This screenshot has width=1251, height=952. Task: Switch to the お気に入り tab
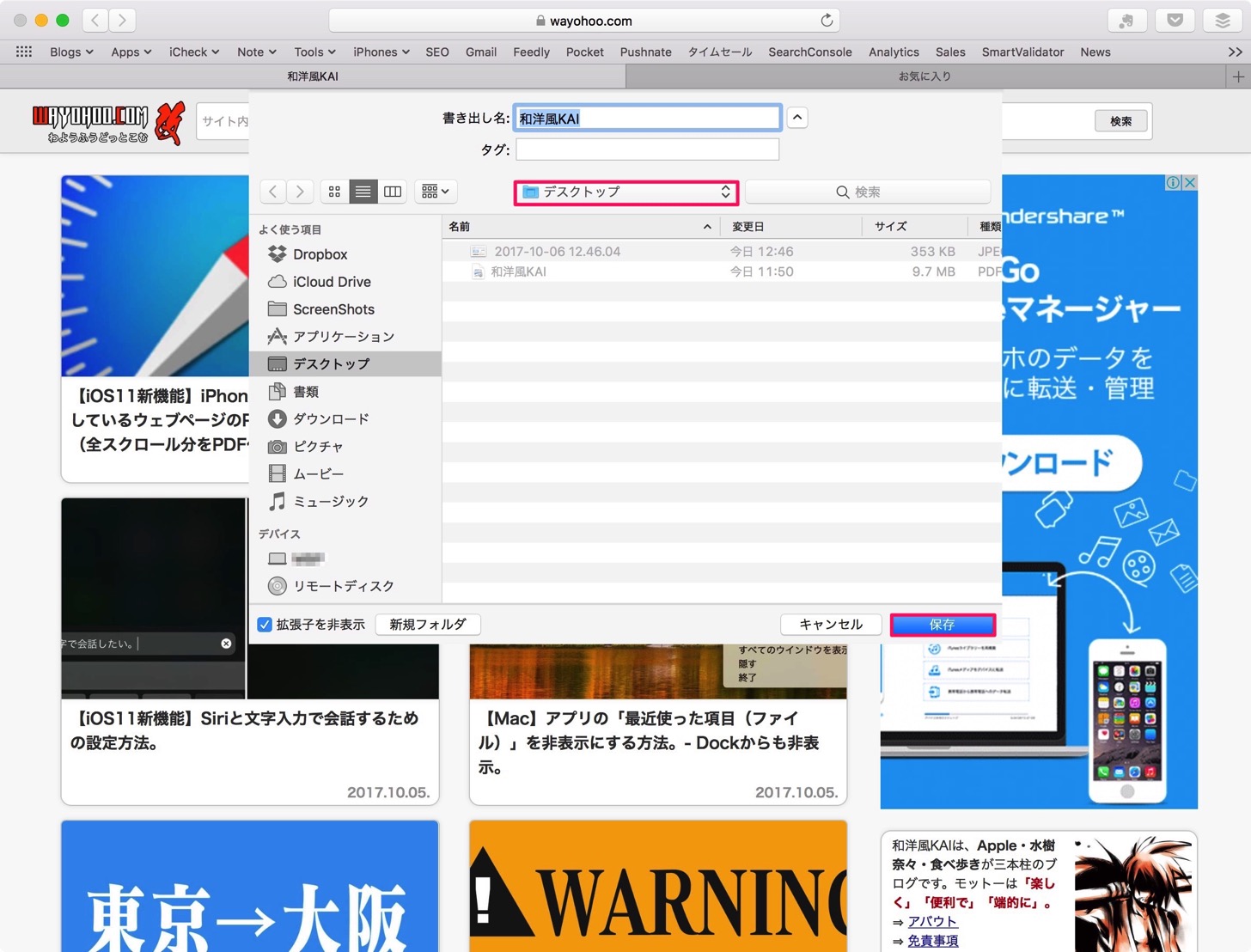[x=925, y=76]
